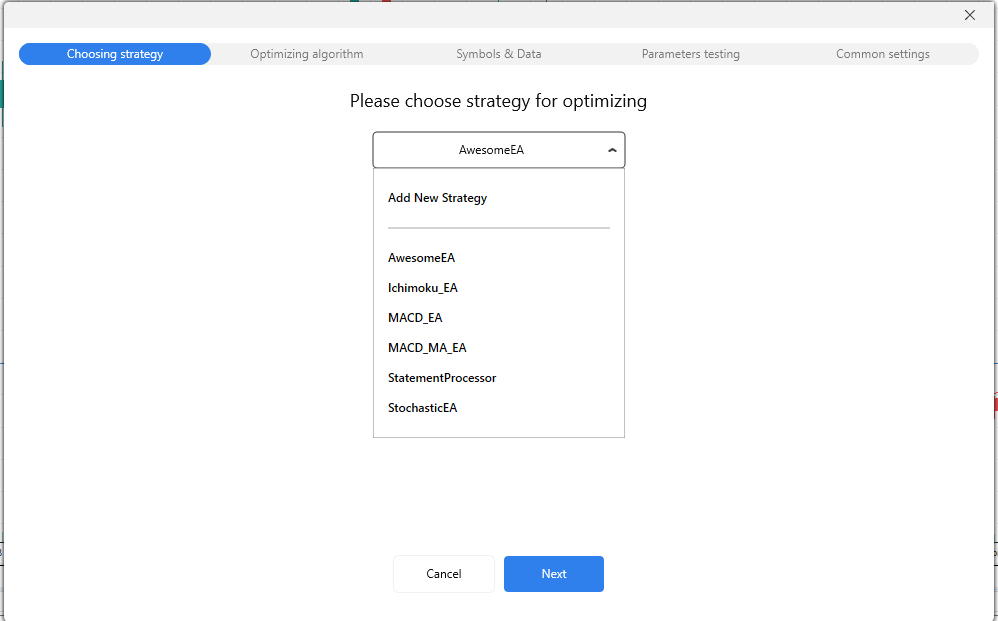The width and height of the screenshot is (998, 621).
Task: Jump to the Parameters testing step
Action: click(690, 54)
